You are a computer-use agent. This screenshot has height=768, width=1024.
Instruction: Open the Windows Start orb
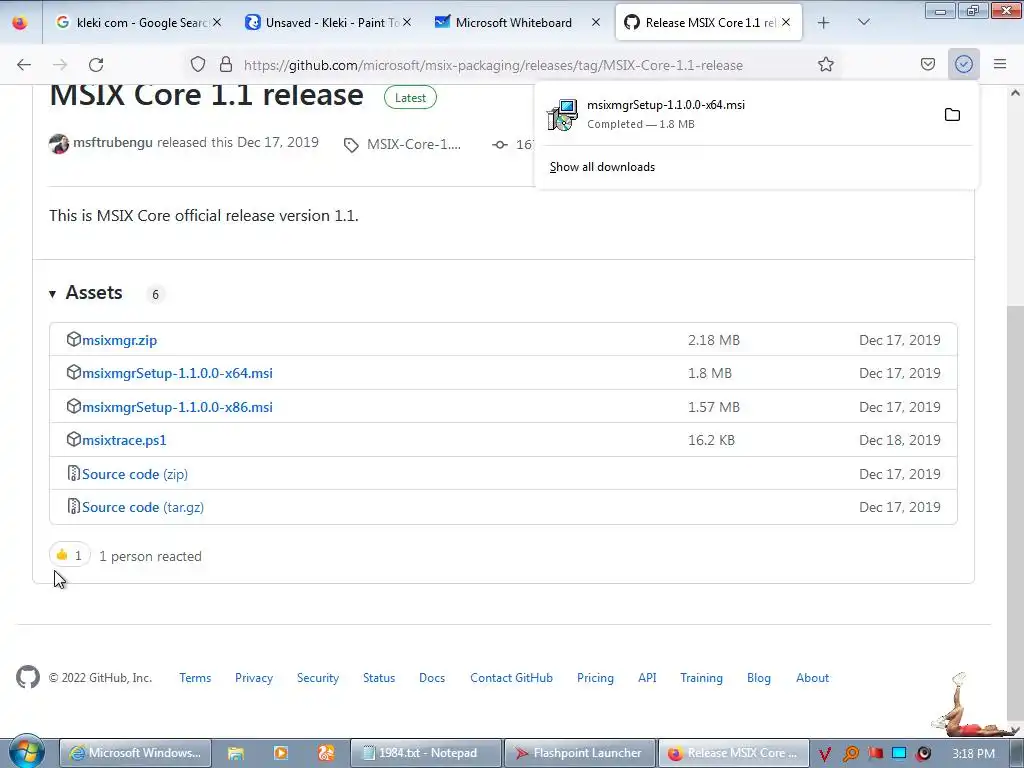tap(26, 751)
